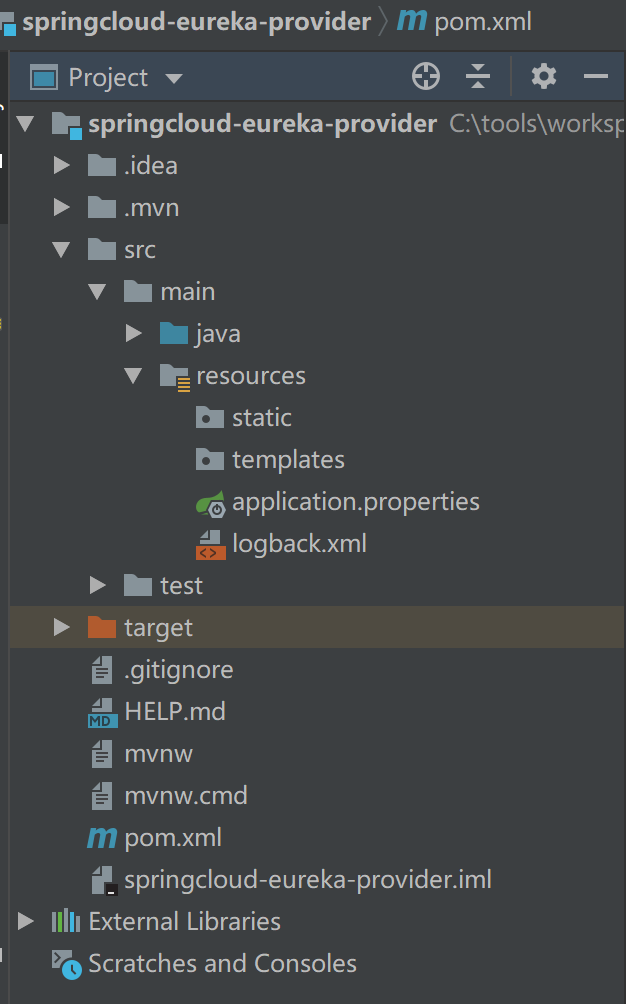Click the static folder icon
Viewport: 626px width, 1004px height.
click(x=209, y=417)
